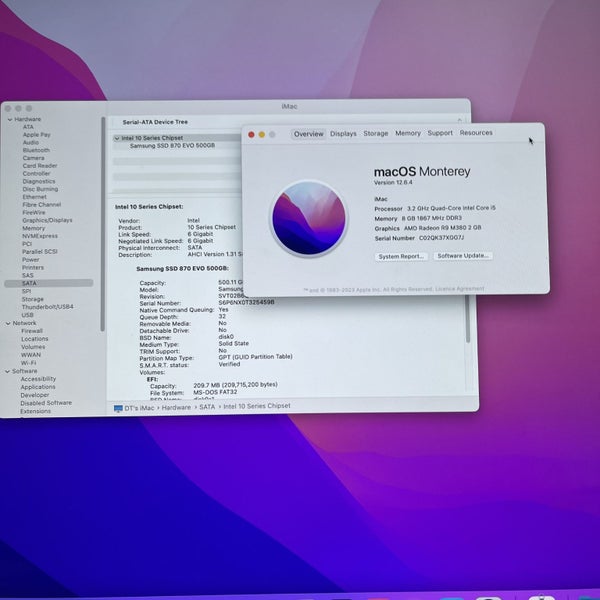Select Applications under Software
This screenshot has width=600, height=600.
pyautogui.click(x=38, y=387)
